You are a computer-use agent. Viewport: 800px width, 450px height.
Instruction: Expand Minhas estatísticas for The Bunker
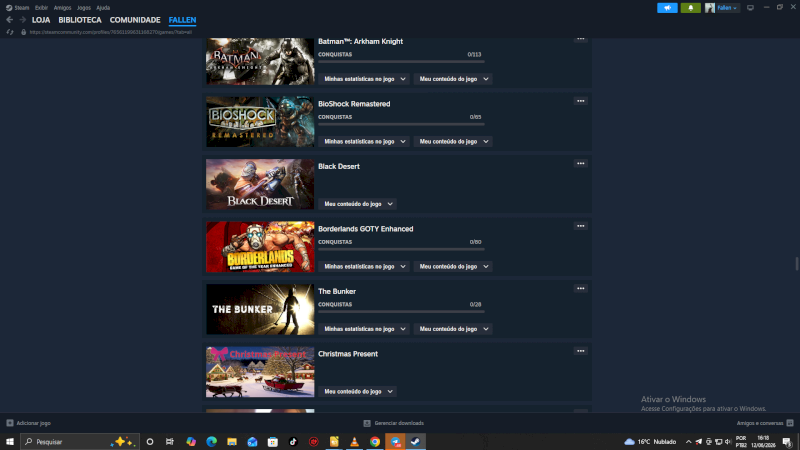(x=364, y=329)
